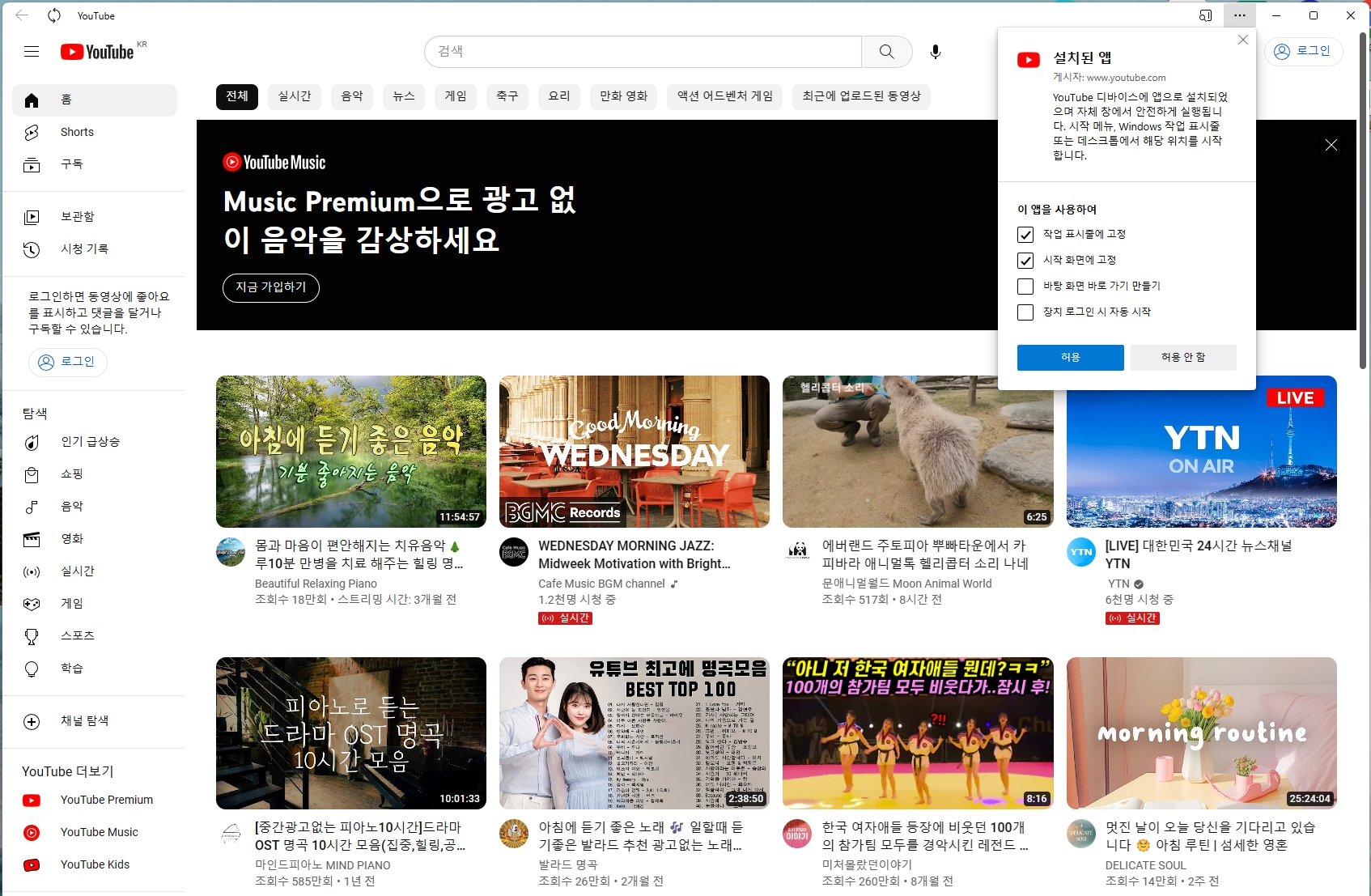1371x896 pixels.
Task: Click the YouTube logo
Action: point(97,52)
